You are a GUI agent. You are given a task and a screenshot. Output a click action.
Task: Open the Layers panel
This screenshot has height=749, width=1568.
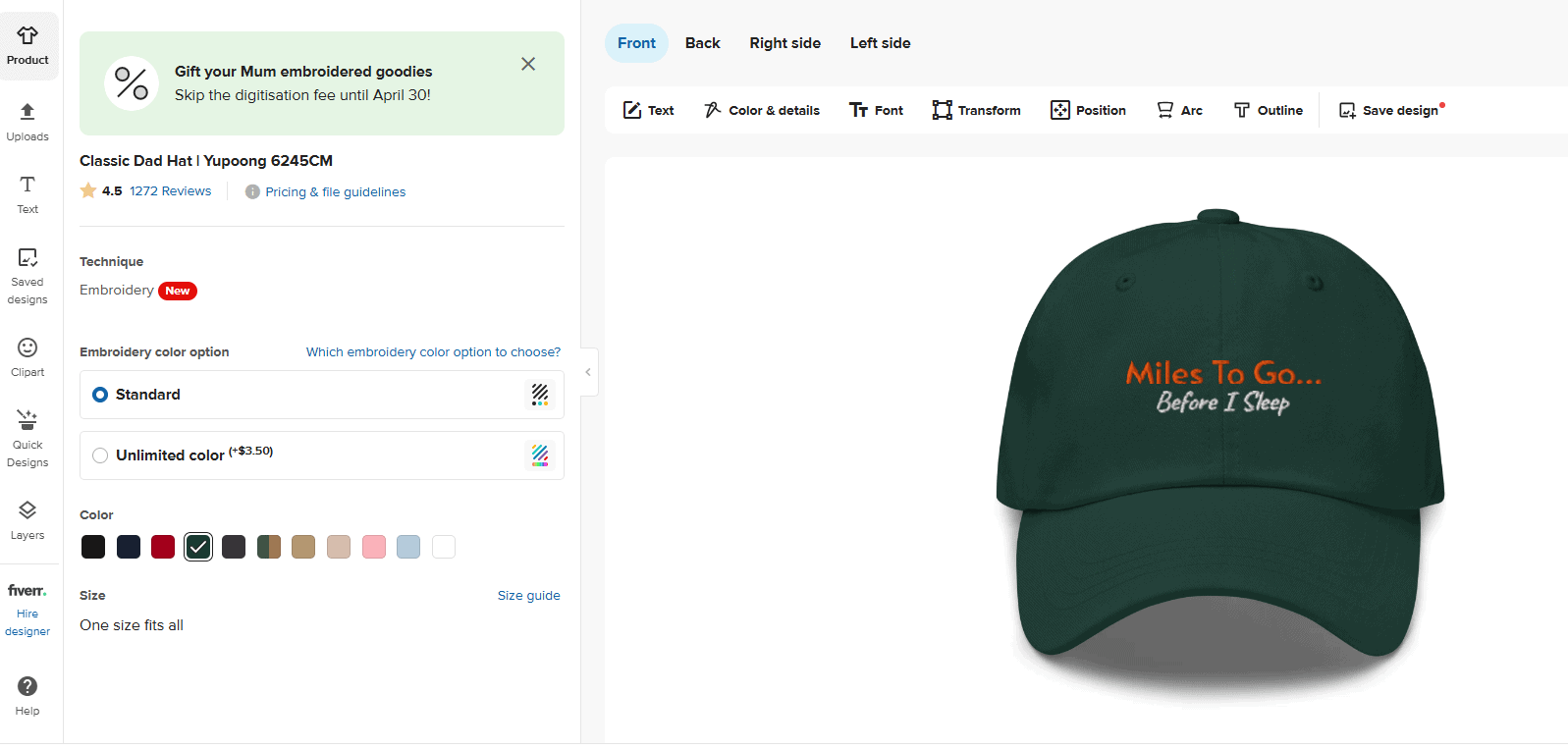(x=27, y=520)
